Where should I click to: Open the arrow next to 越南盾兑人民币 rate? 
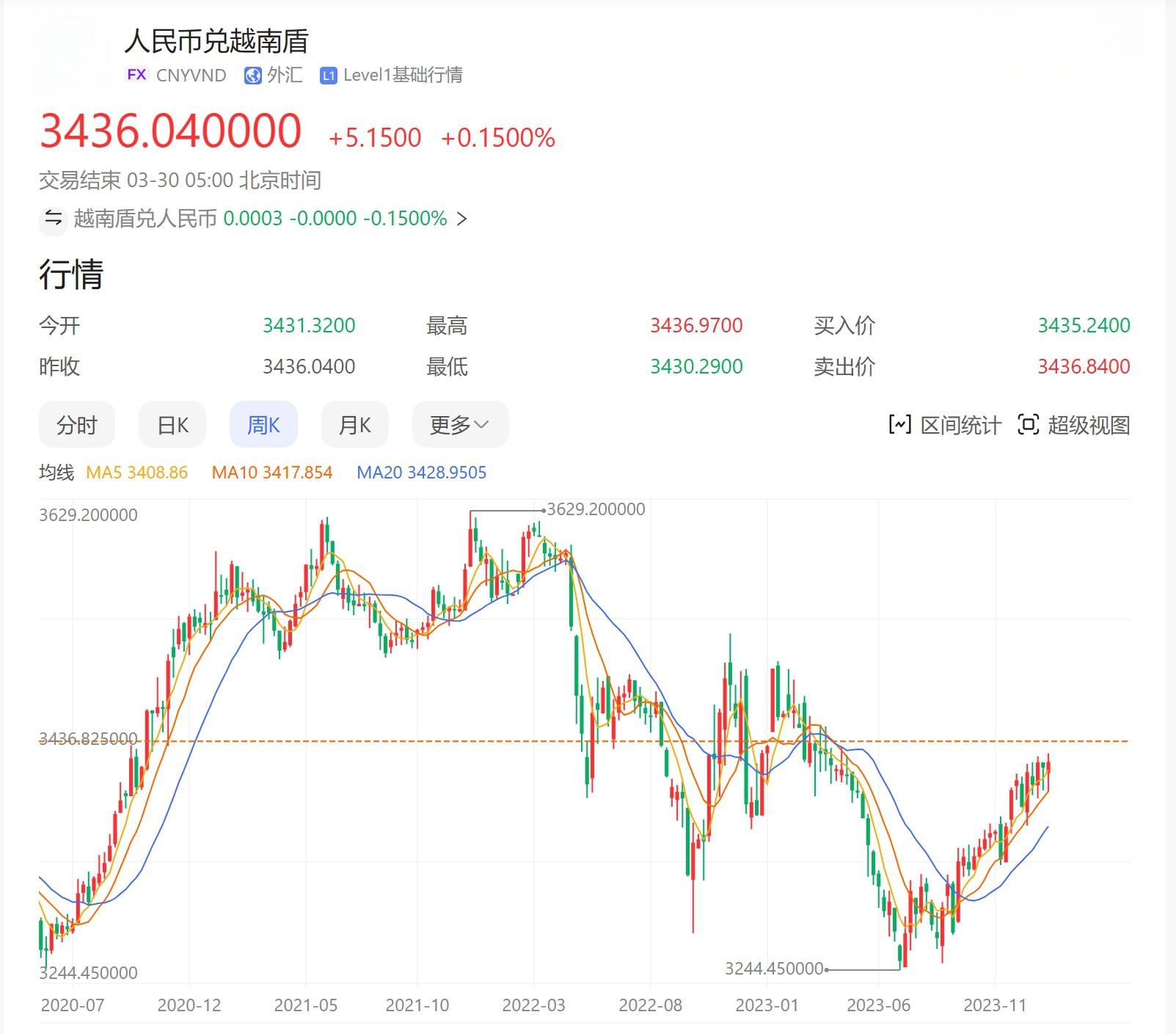pyautogui.click(x=461, y=219)
